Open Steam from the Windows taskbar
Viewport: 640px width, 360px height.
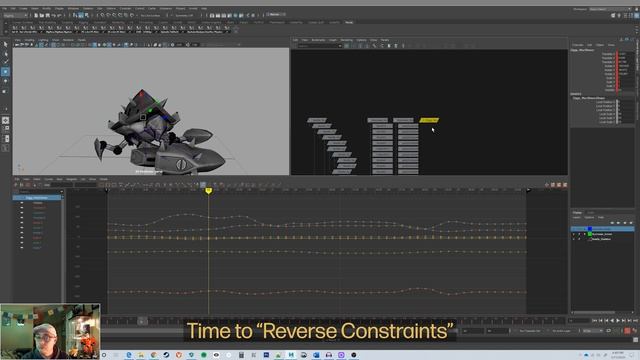click(166, 355)
